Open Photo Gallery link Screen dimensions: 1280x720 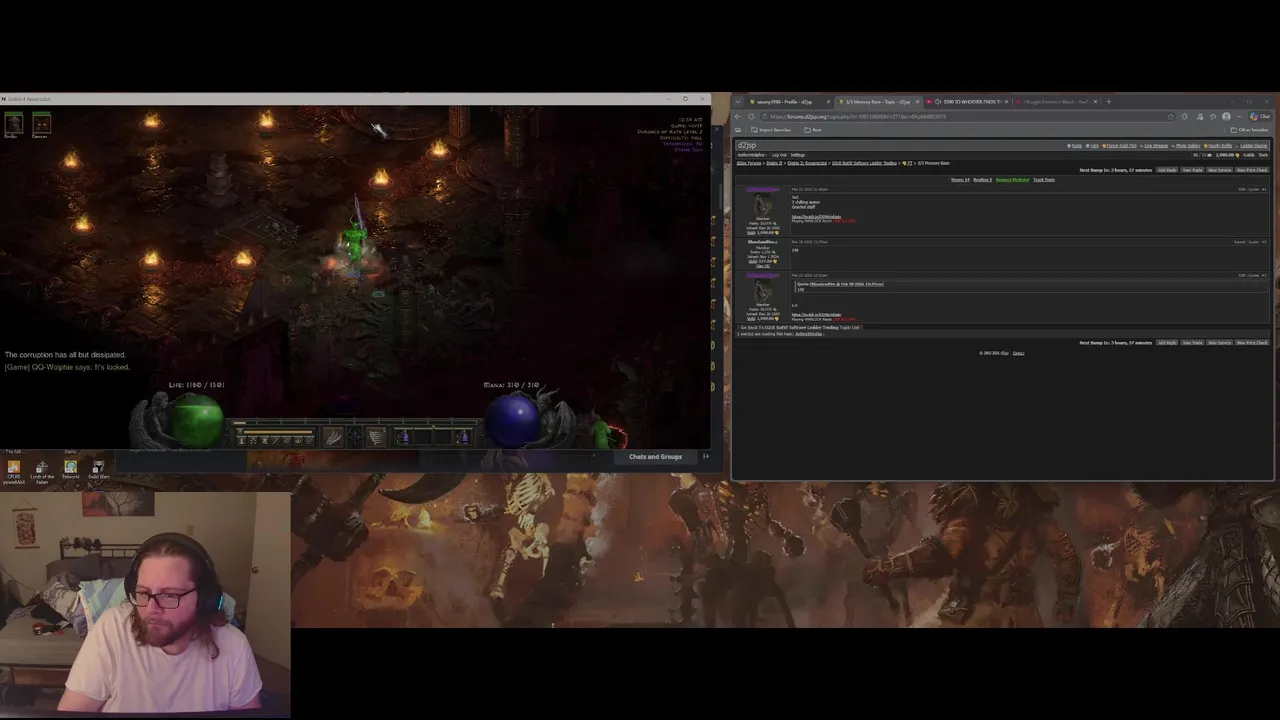[x=1186, y=146]
